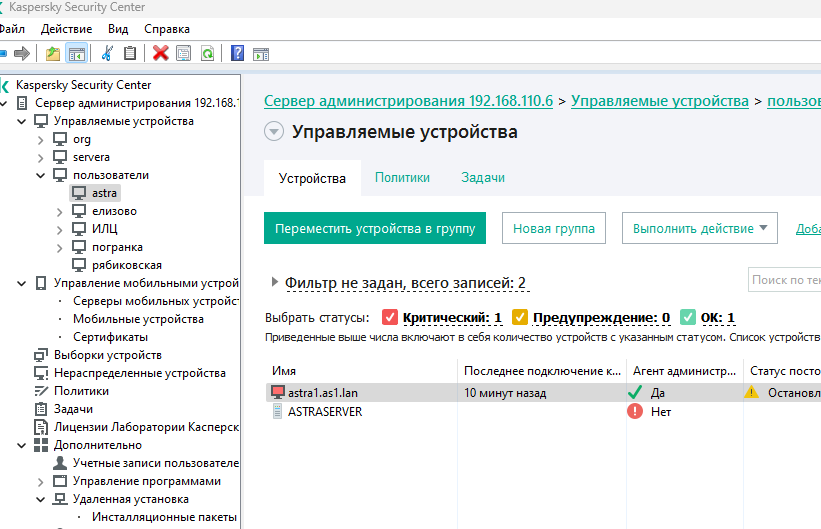
Task: Click the servera group monitor icon
Action: coord(60,157)
